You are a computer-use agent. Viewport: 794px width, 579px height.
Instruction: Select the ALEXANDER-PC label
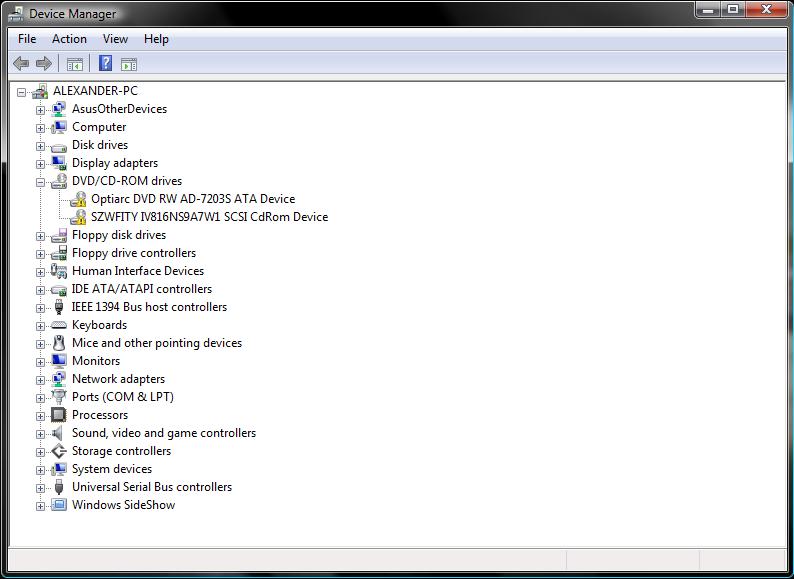[95, 91]
